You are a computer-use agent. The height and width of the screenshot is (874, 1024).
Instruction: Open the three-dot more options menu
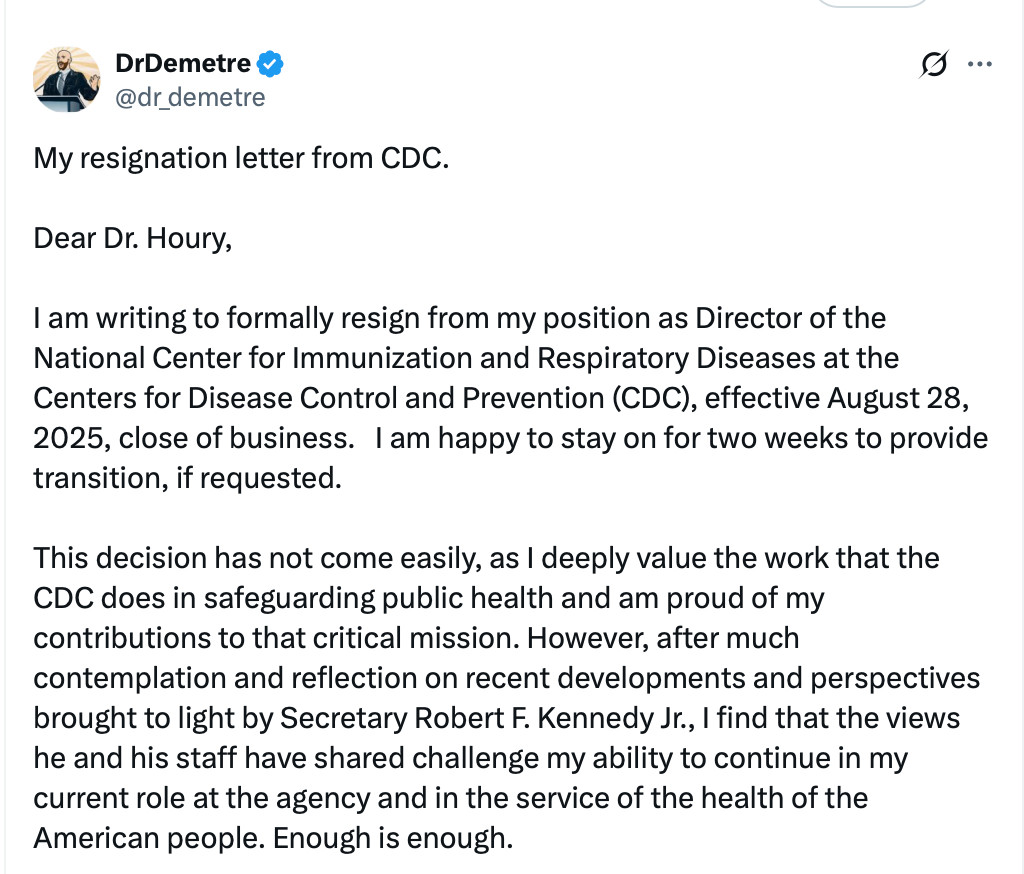[980, 64]
